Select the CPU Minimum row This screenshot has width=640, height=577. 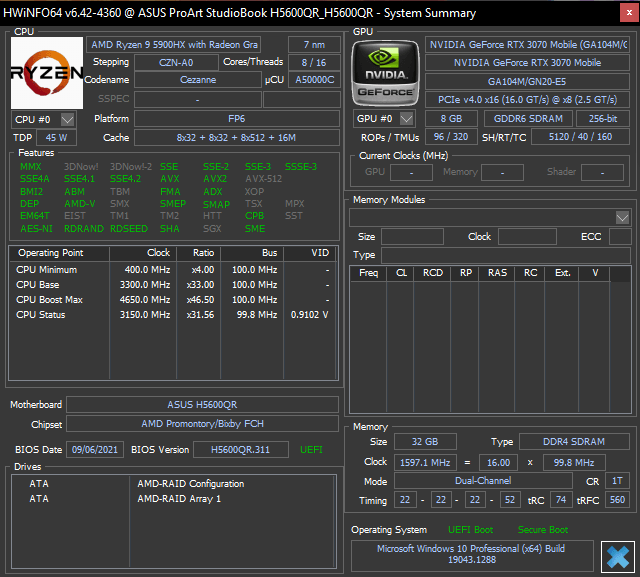(x=173, y=270)
